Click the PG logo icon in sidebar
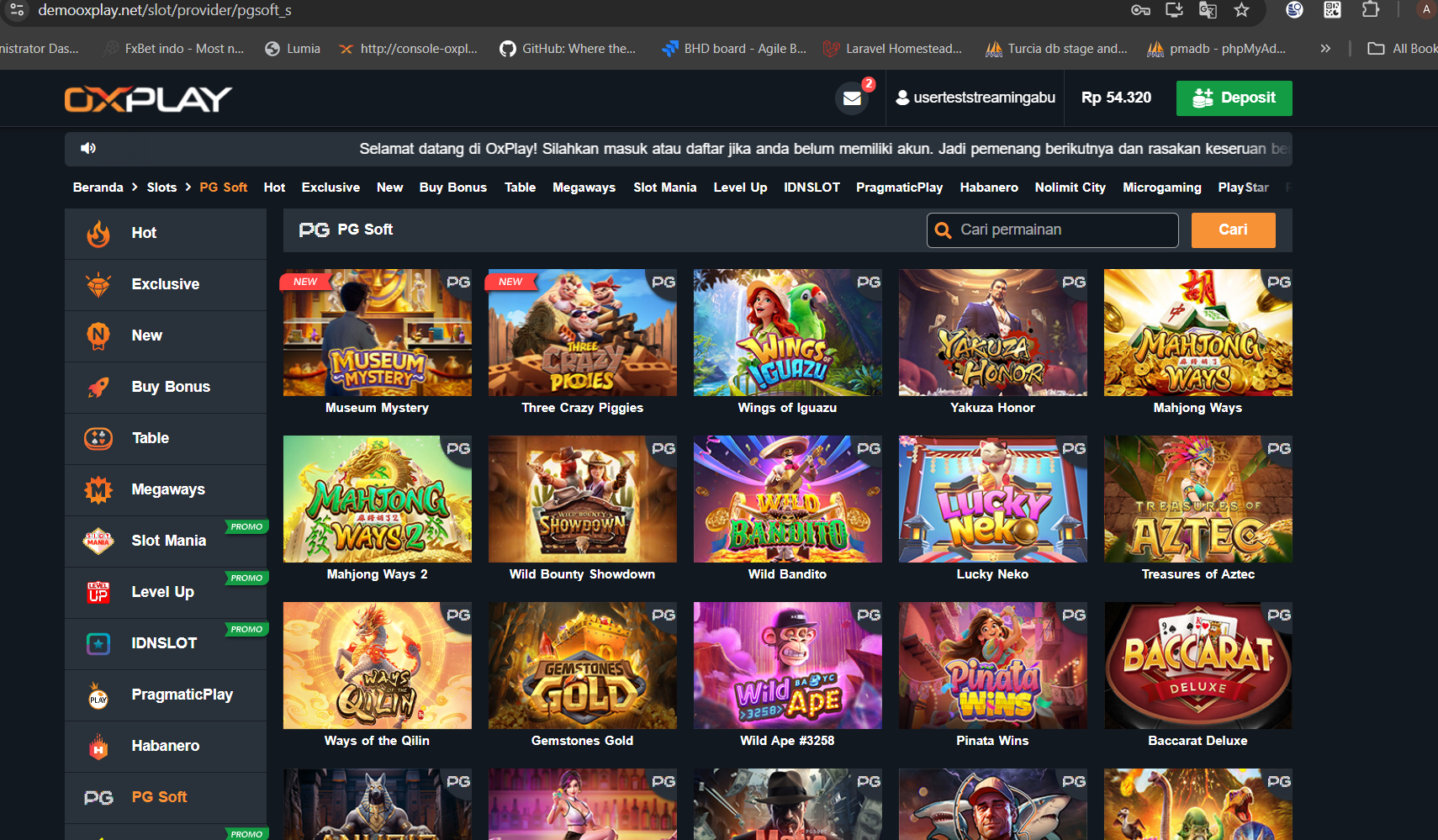This screenshot has height=840, width=1438. 98,798
